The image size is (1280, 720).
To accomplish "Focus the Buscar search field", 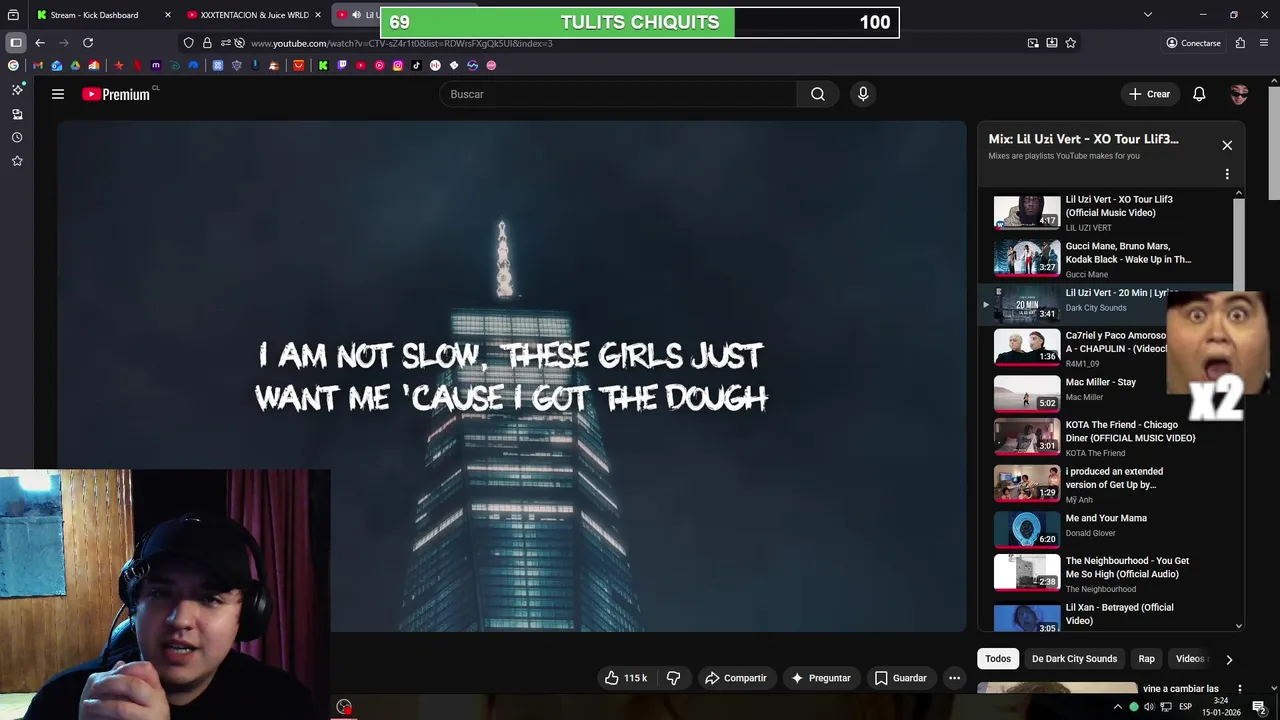I will coord(618,94).
